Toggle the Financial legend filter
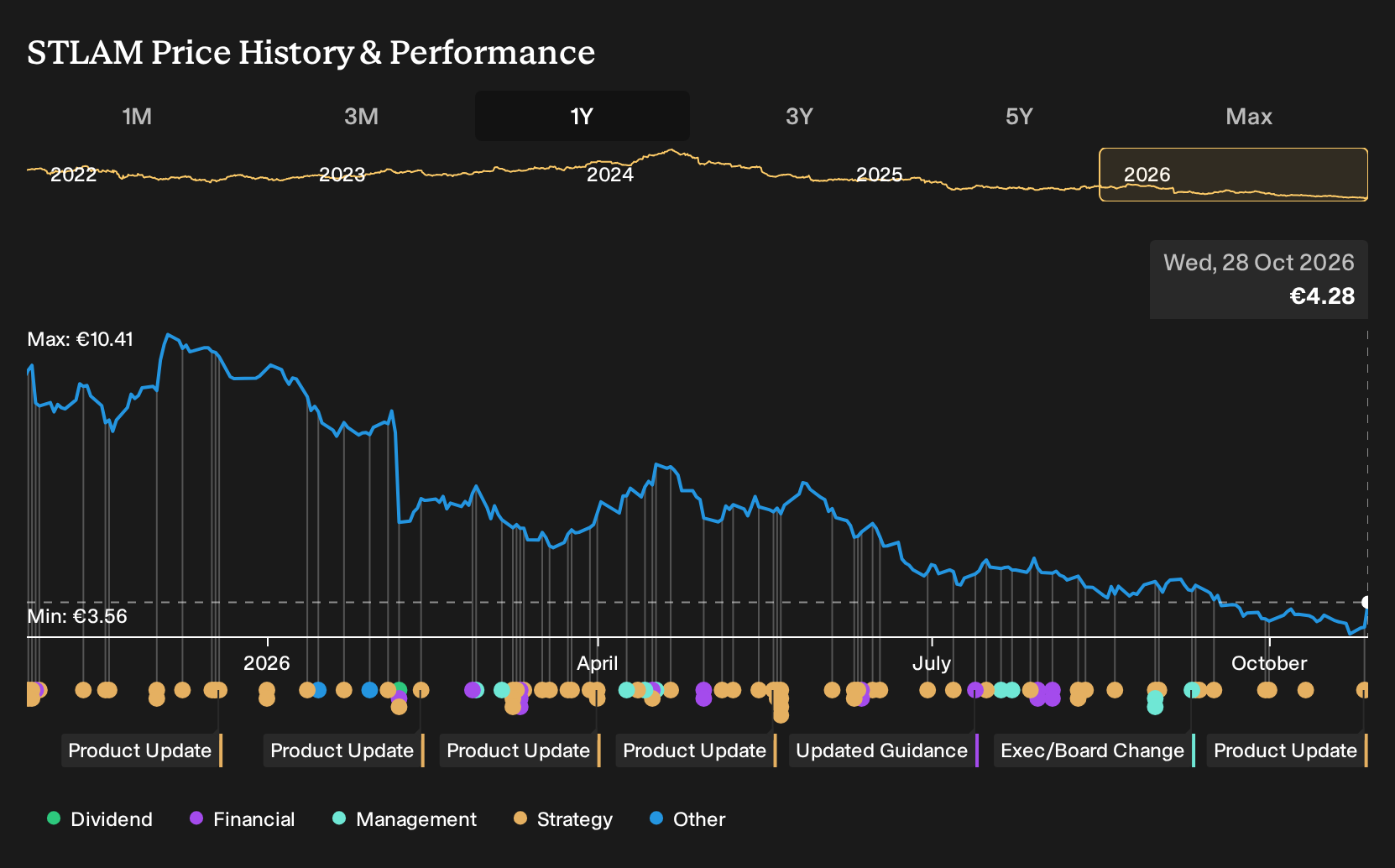 pos(242,819)
